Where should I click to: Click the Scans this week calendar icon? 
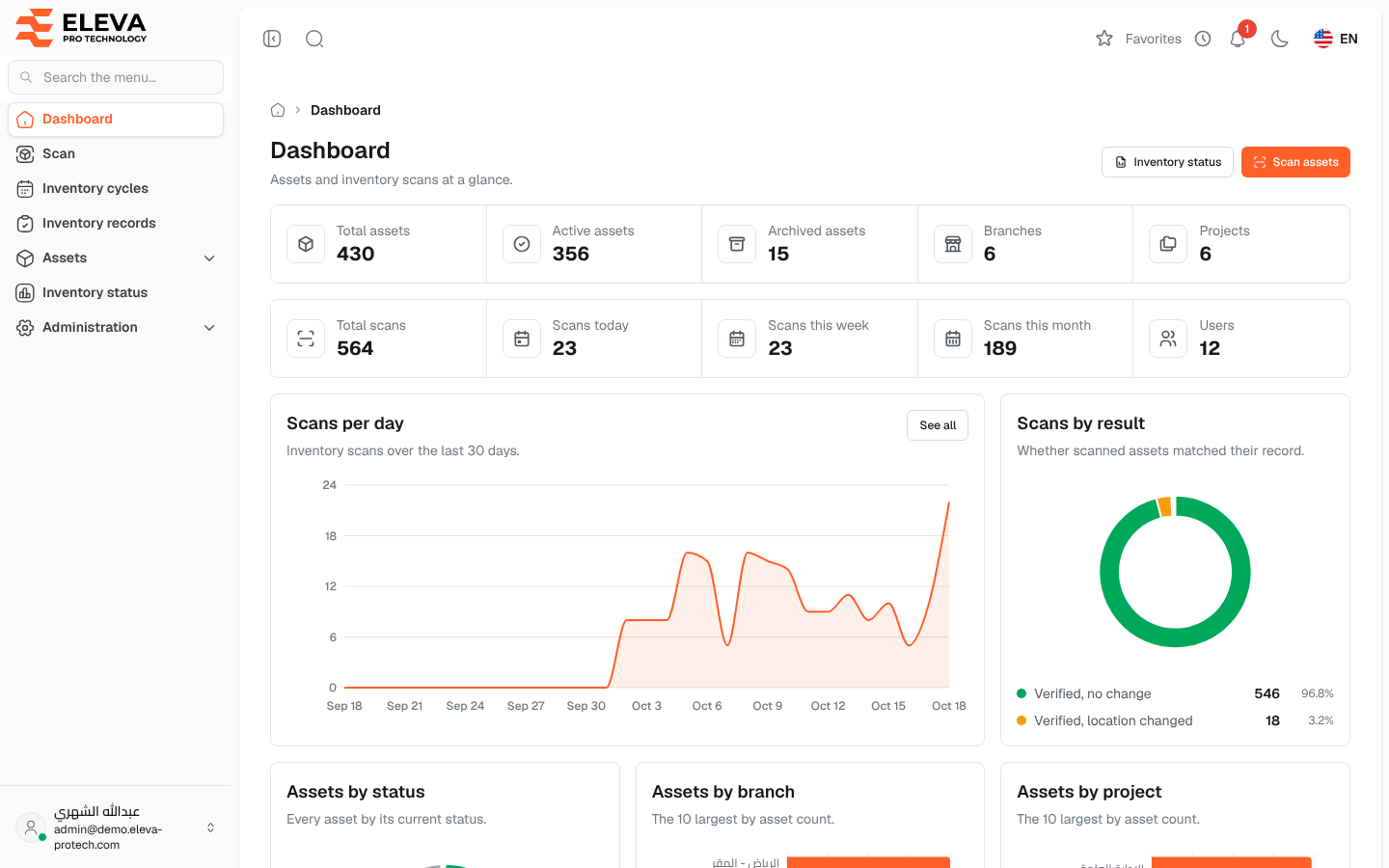tap(737, 339)
